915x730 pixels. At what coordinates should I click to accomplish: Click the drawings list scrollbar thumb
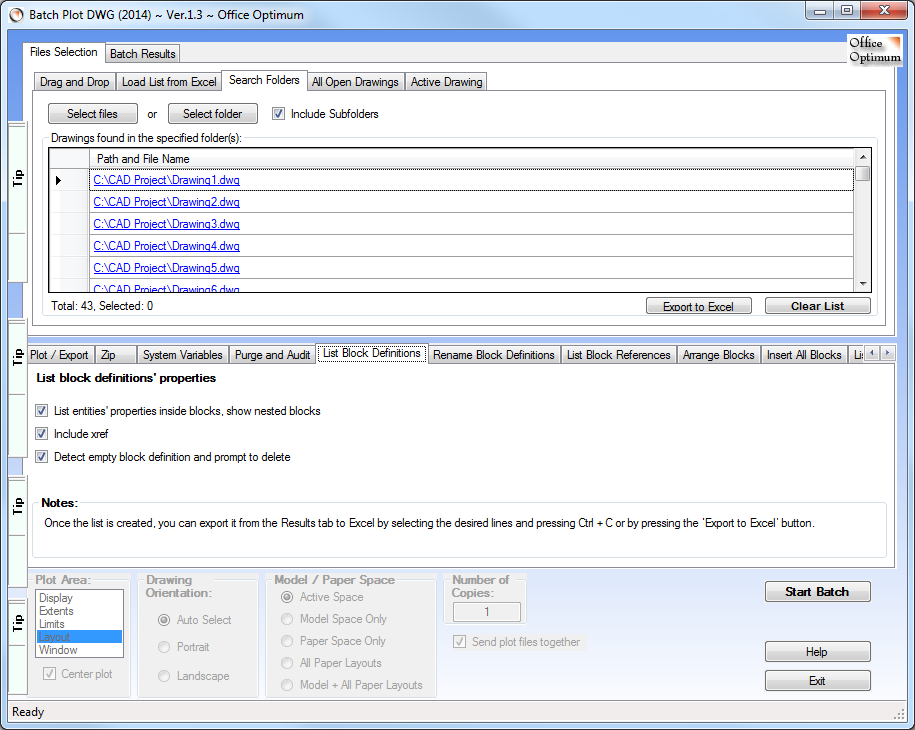click(x=862, y=174)
